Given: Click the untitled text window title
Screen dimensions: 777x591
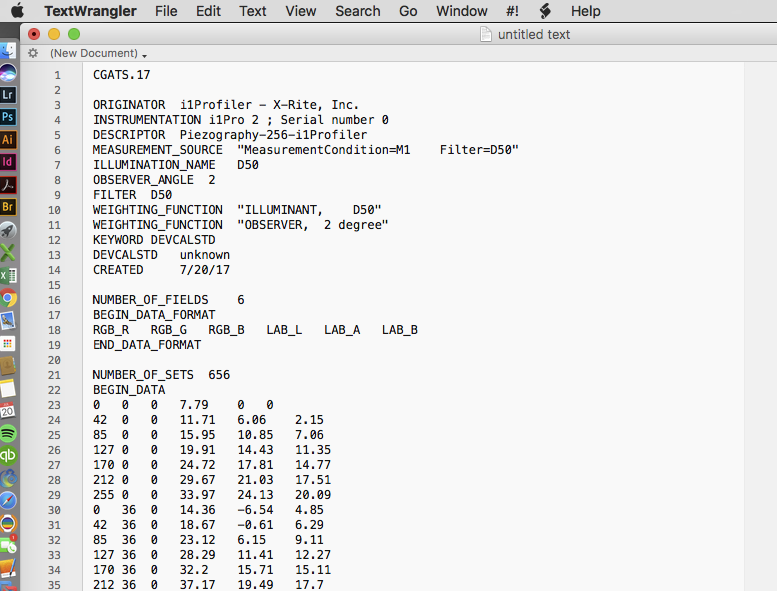Looking at the screenshot, I should [534, 34].
